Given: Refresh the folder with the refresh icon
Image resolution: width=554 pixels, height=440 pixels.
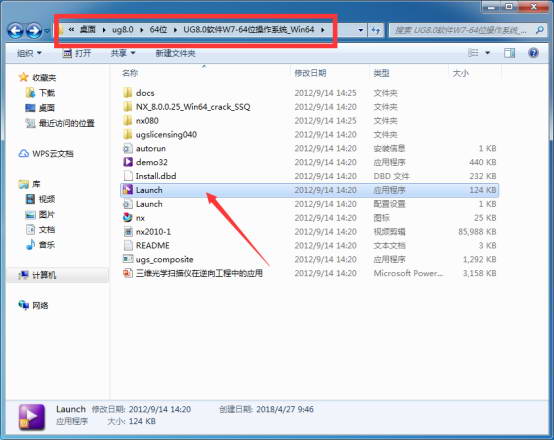Looking at the screenshot, I should [376, 30].
